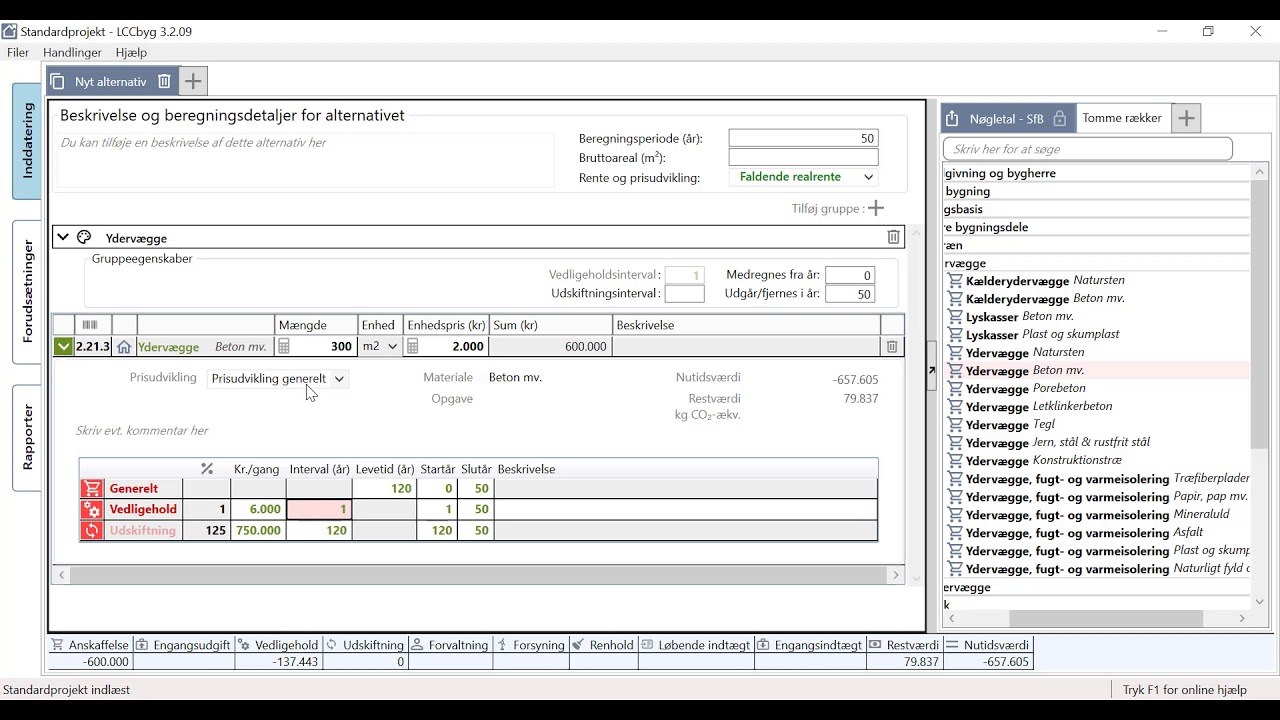This screenshot has width=1280, height=720.
Task: Click cart icon for Ydervægge Porebeton
Action: click(x=955, y=389)
